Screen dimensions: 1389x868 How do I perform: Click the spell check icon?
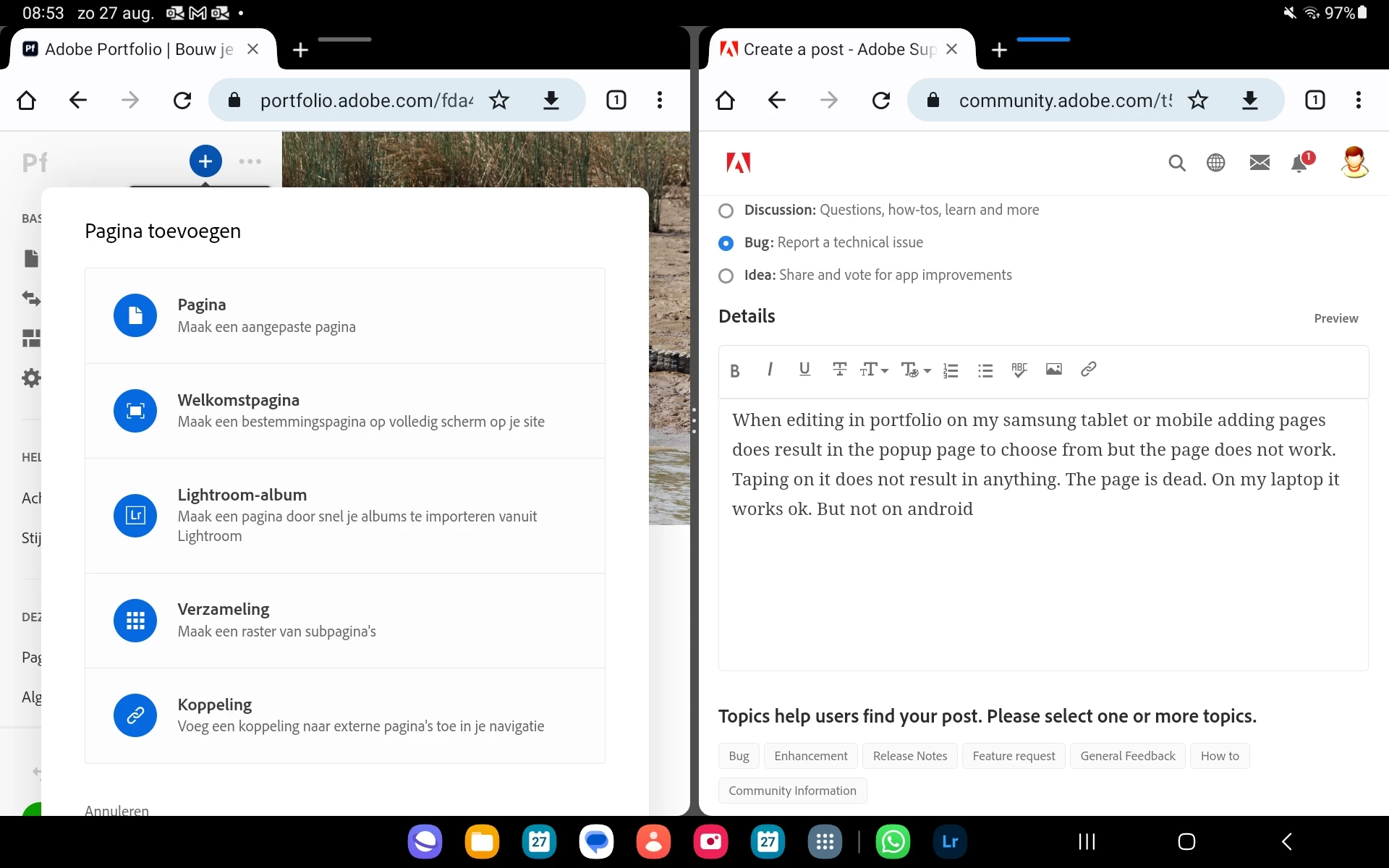pos(1019,370)
